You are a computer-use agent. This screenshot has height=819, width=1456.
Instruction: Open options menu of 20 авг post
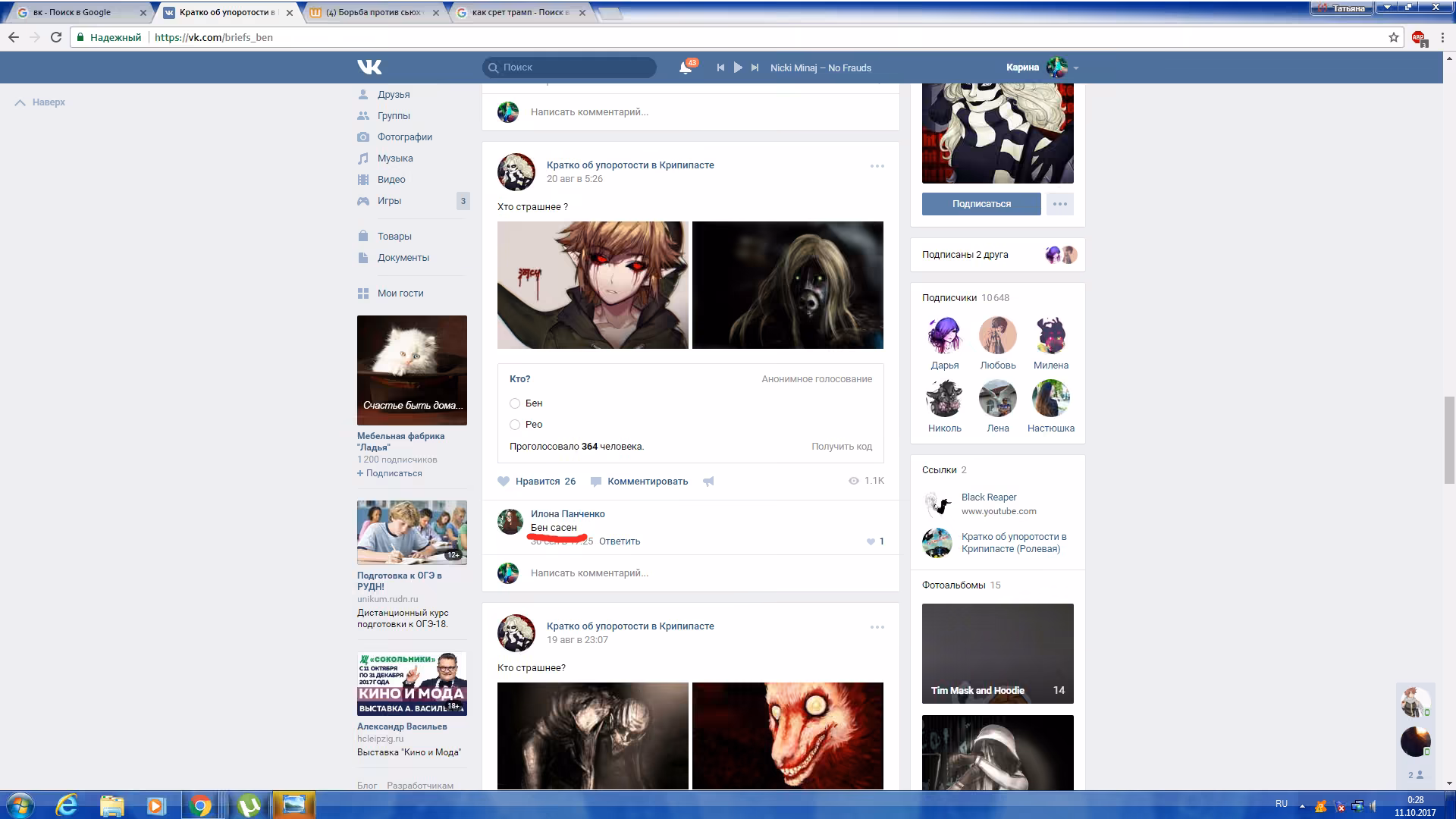click(877, 166)
